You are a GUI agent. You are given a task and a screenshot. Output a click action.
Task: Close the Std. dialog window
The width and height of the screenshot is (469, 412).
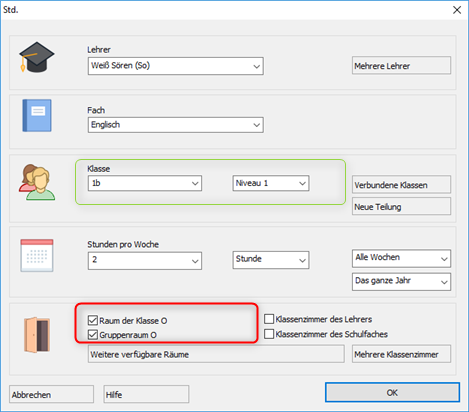pyautogui.click(x=457, y=10)
